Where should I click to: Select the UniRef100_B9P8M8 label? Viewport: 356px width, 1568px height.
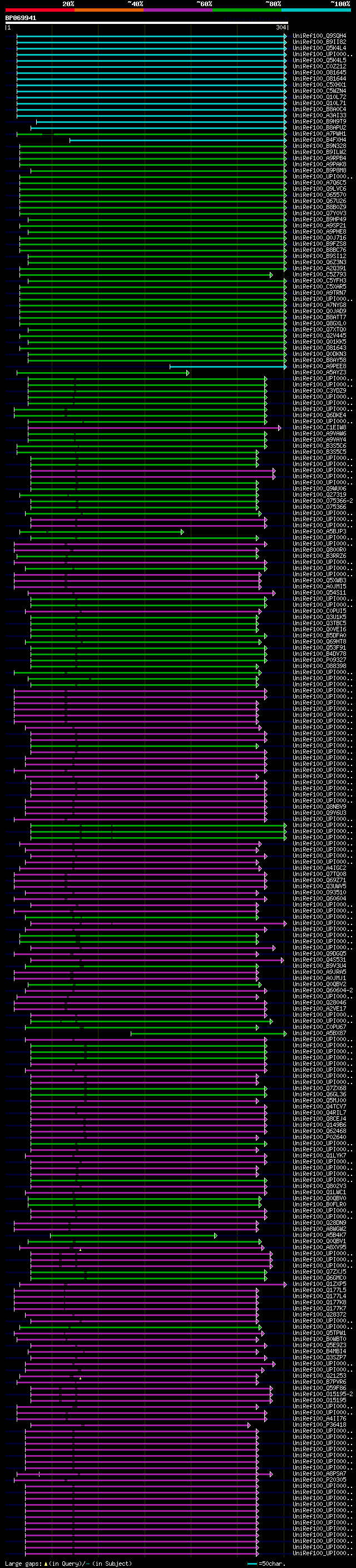(x=319, y=170)
